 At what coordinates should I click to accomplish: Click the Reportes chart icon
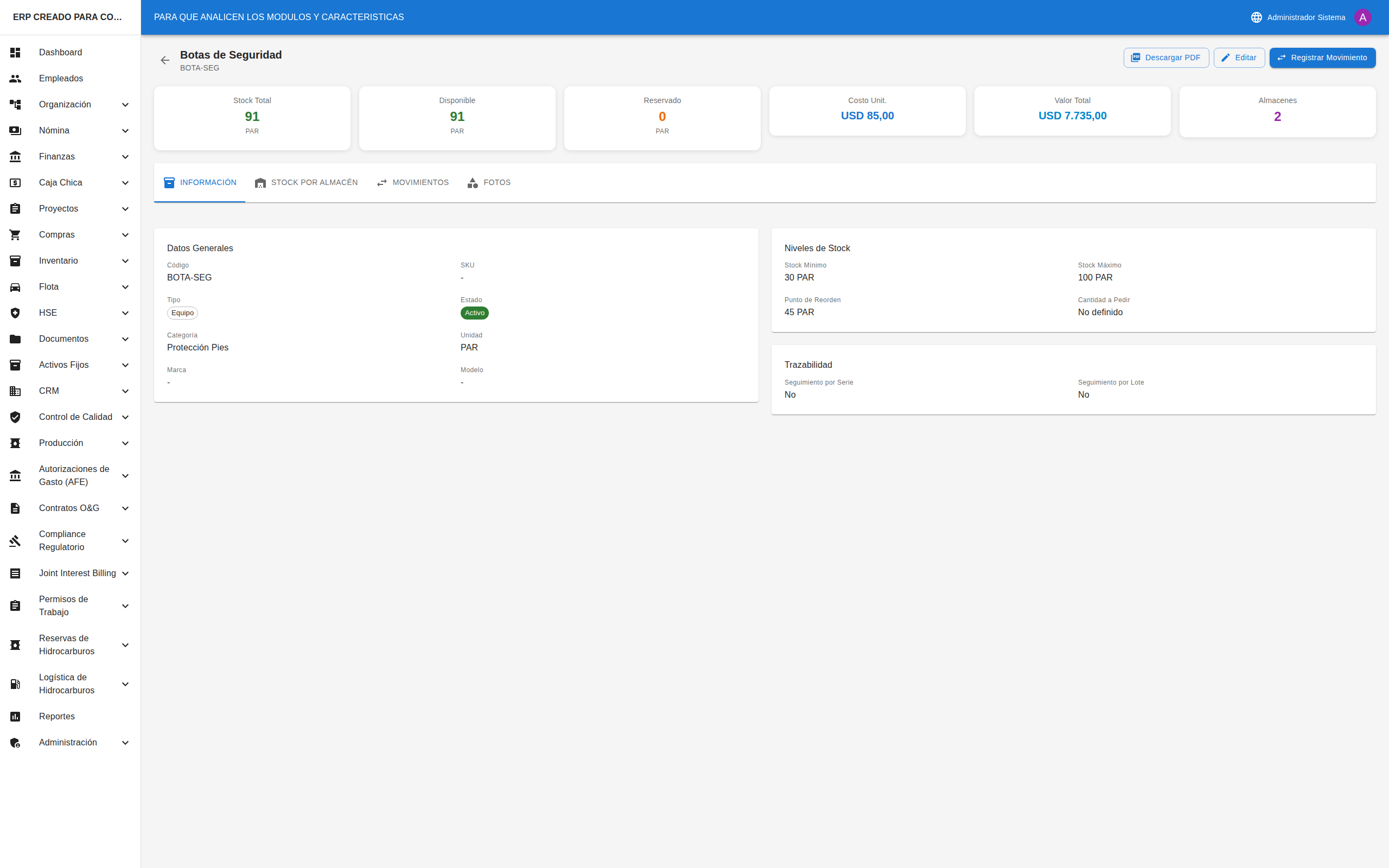point(16,717)
